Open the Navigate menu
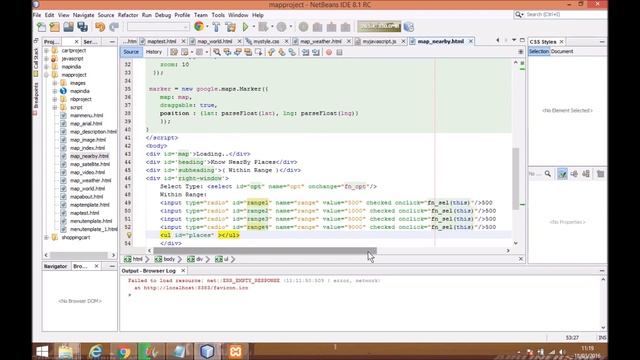Screen dimensions: 640x360 (x=83, y=15)
